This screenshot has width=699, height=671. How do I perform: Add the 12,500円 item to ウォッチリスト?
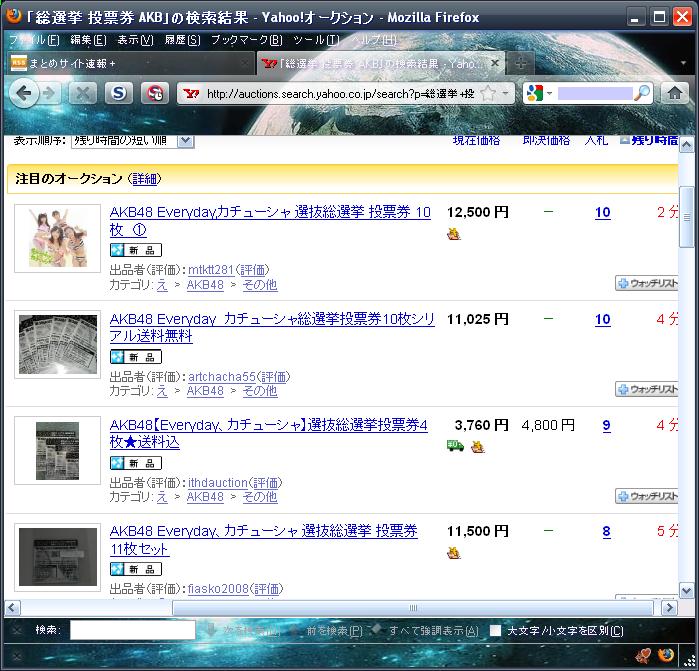(647, 283)
